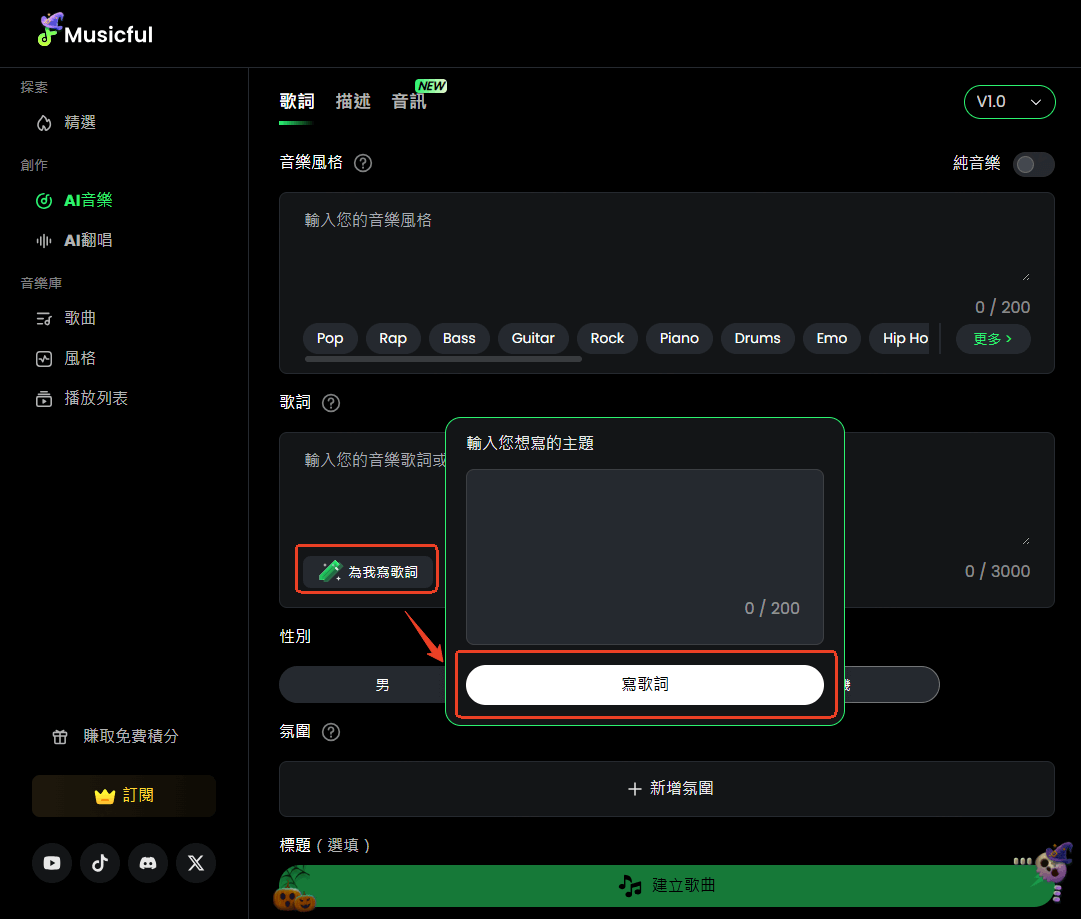
Task: Click 新增氛圍 to add an atmosphere
Action: (x=667, y=788)
